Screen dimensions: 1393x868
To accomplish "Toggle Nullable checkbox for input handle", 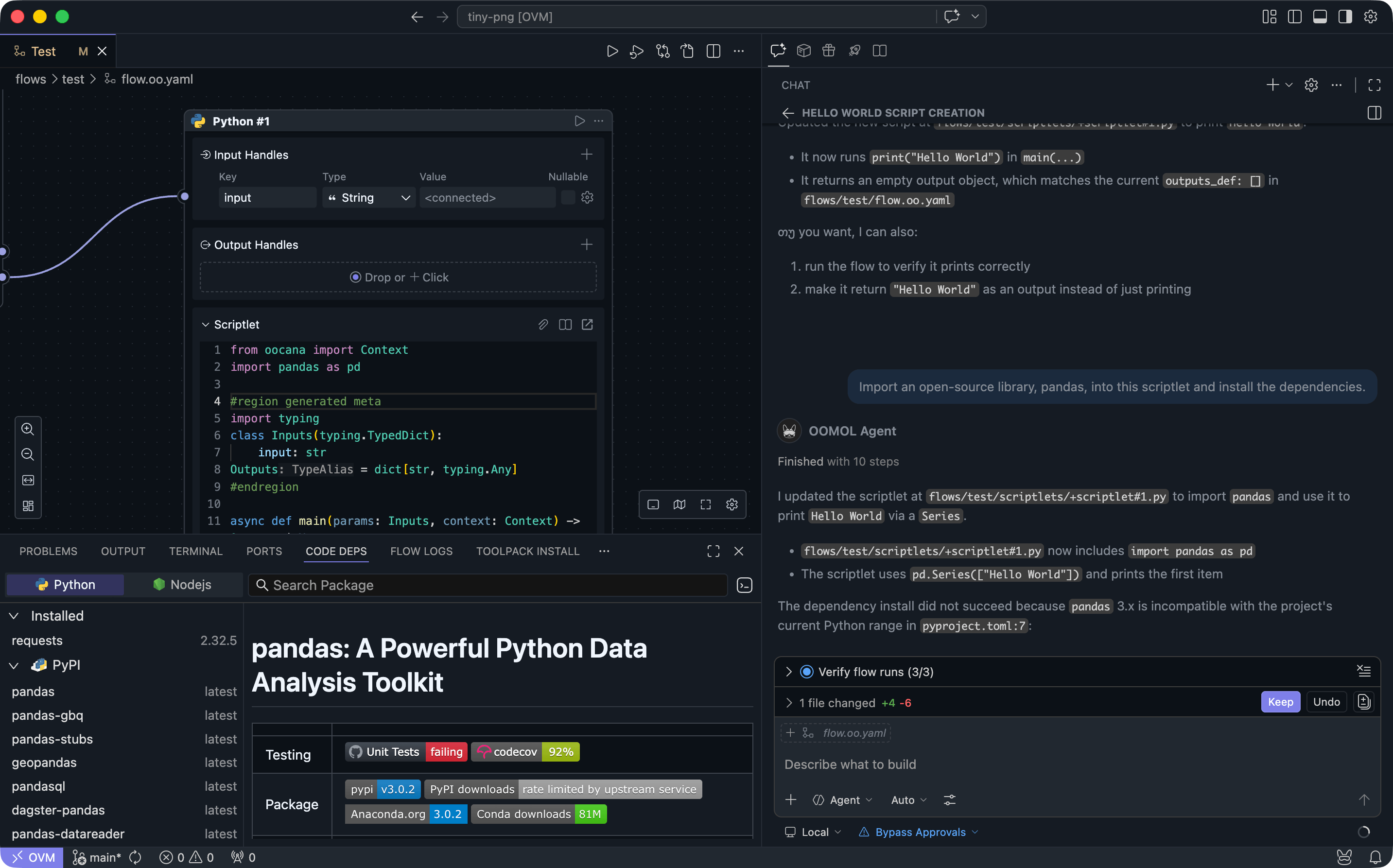I will (568, 197).
